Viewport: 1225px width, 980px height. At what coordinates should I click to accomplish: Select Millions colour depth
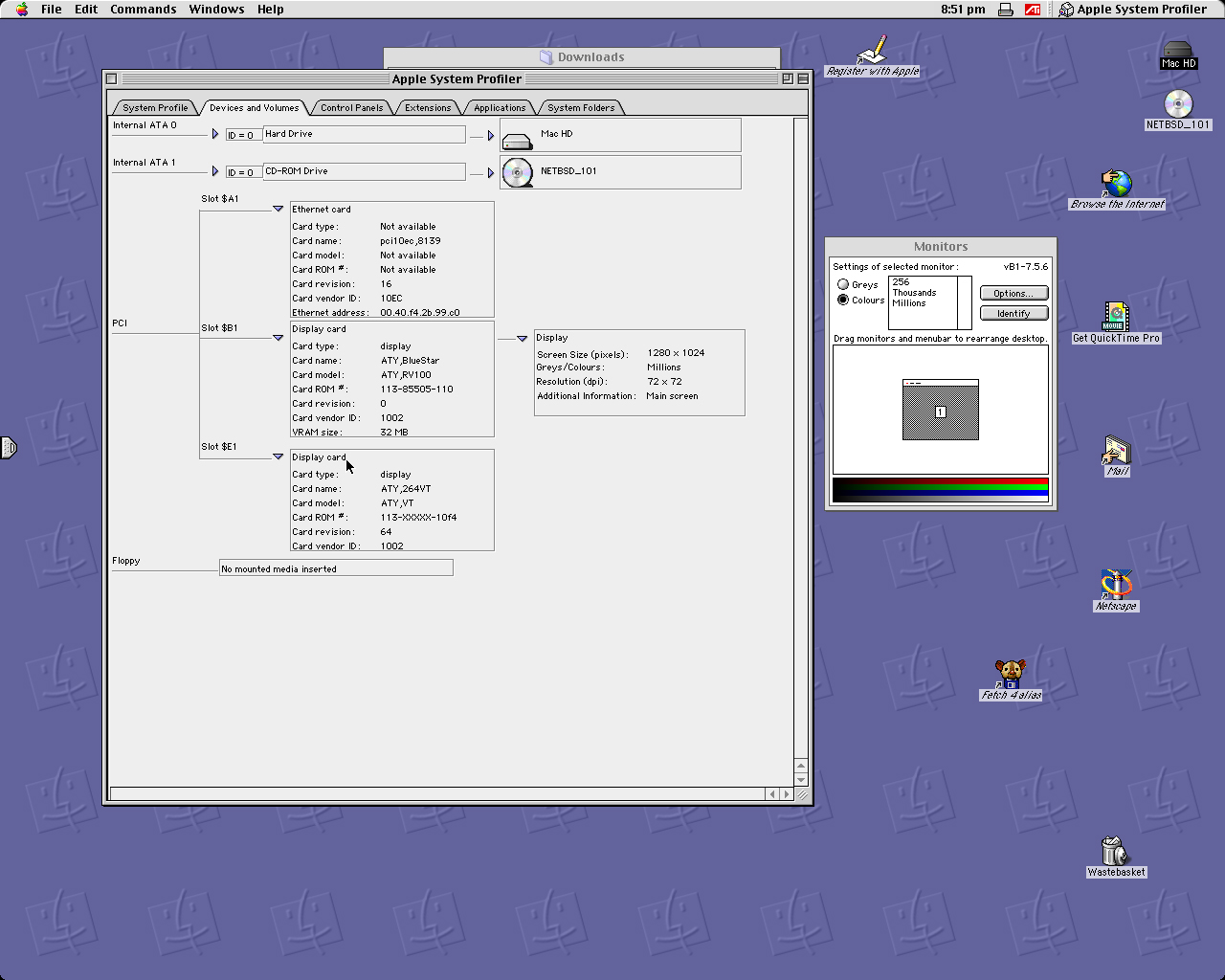(910, 303)
